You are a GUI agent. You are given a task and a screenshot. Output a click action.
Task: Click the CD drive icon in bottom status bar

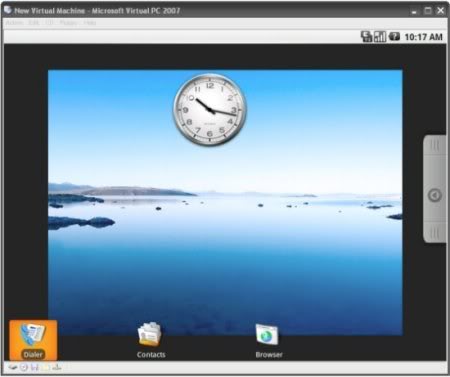click(x=24, y=367)
